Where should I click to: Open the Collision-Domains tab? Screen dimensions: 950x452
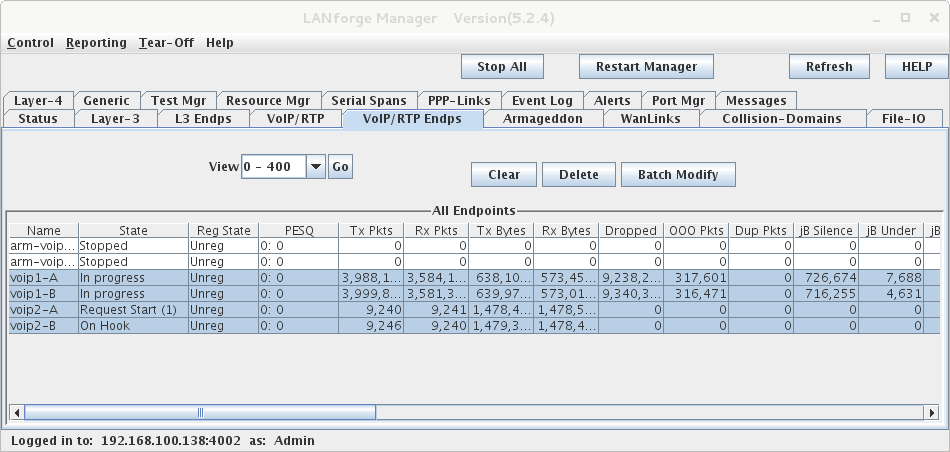click(x=782, y=119)
